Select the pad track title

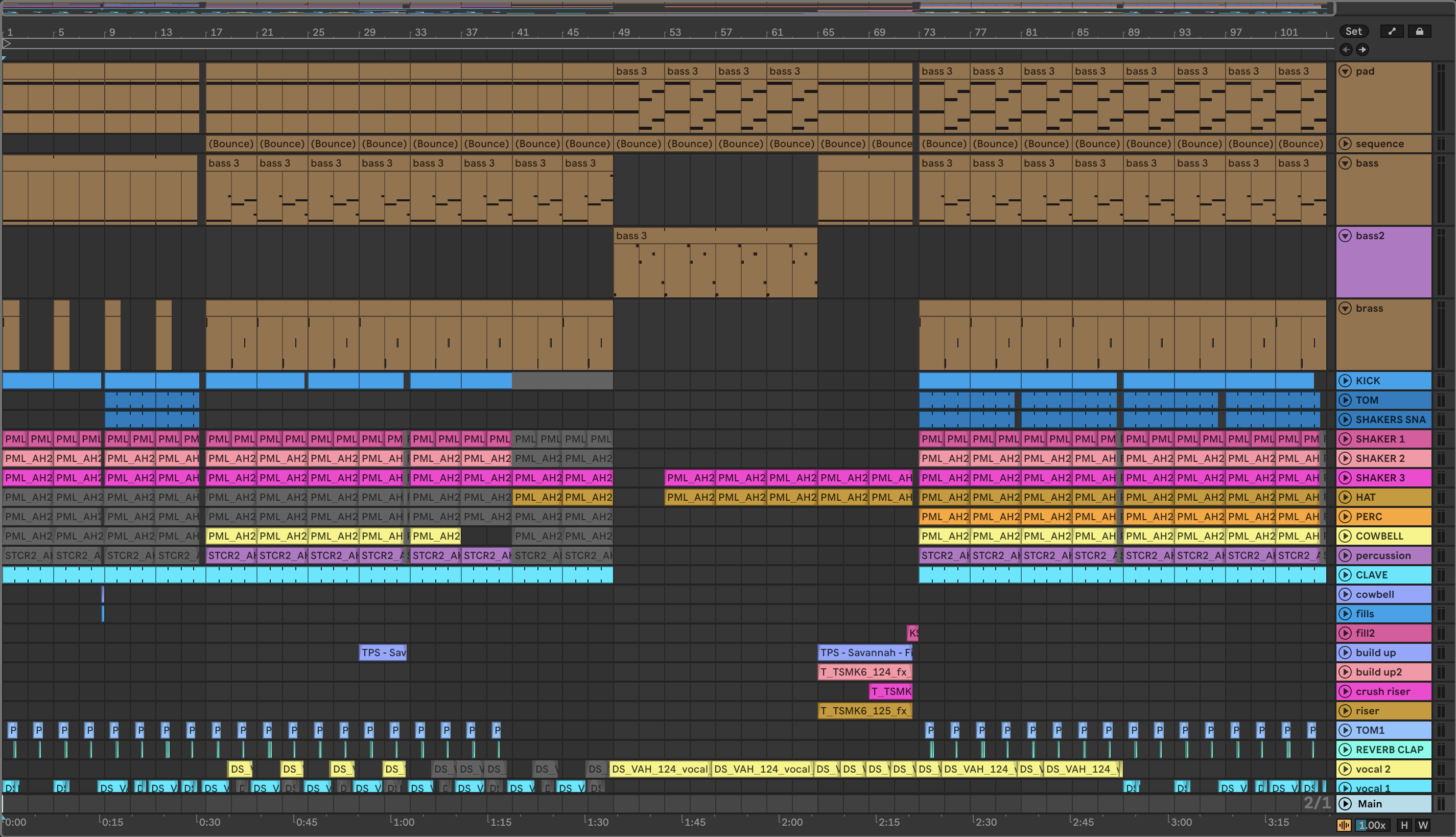tap(1365, 72)
